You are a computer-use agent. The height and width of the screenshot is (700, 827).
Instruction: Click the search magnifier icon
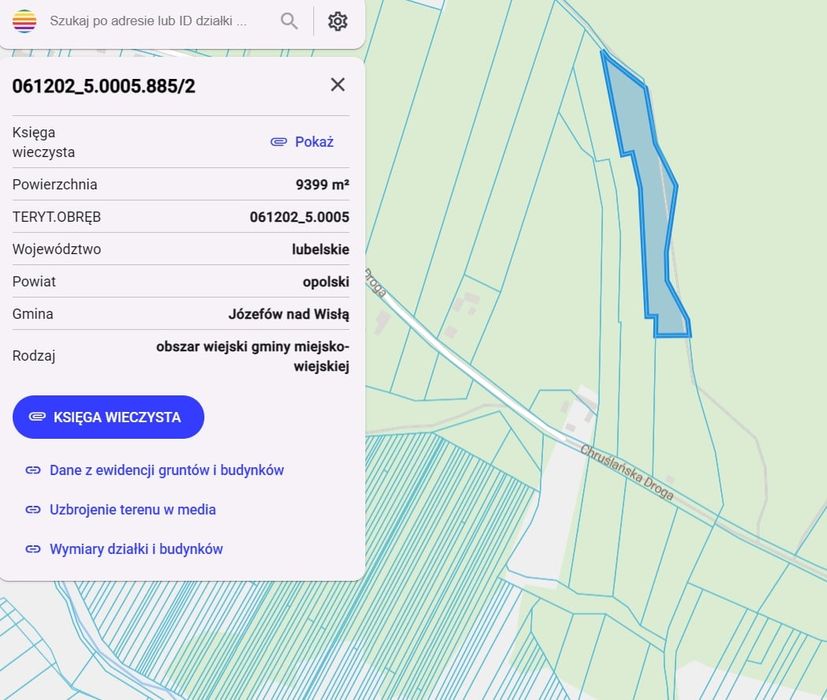click(x=289, y=21)
